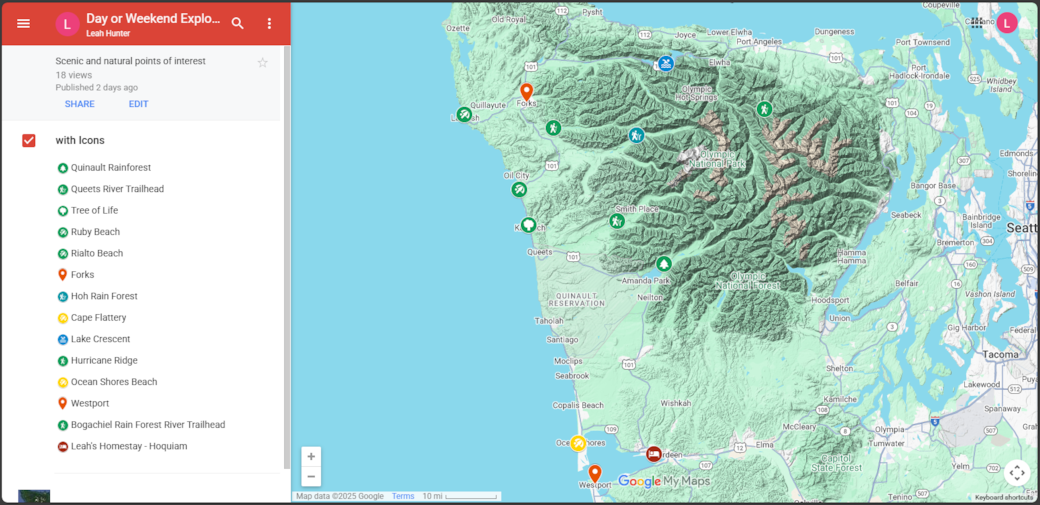This screenshot has width=1040, height=505.
Task: Select Ruby Beach in the sidebar list
Action: coord(96,232)
